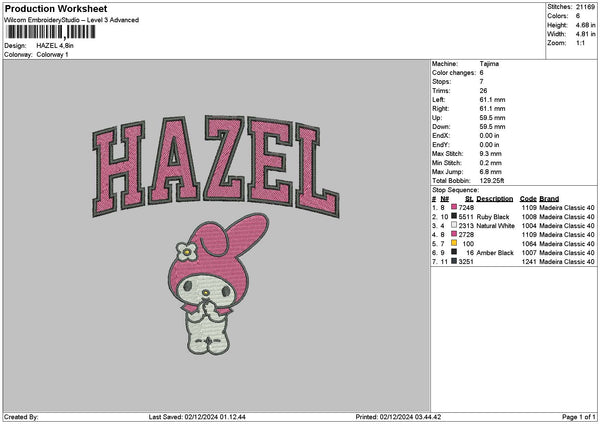Click the Trims value 26
600x424 pixels.
pyautogui.click(x=483, y=91)
